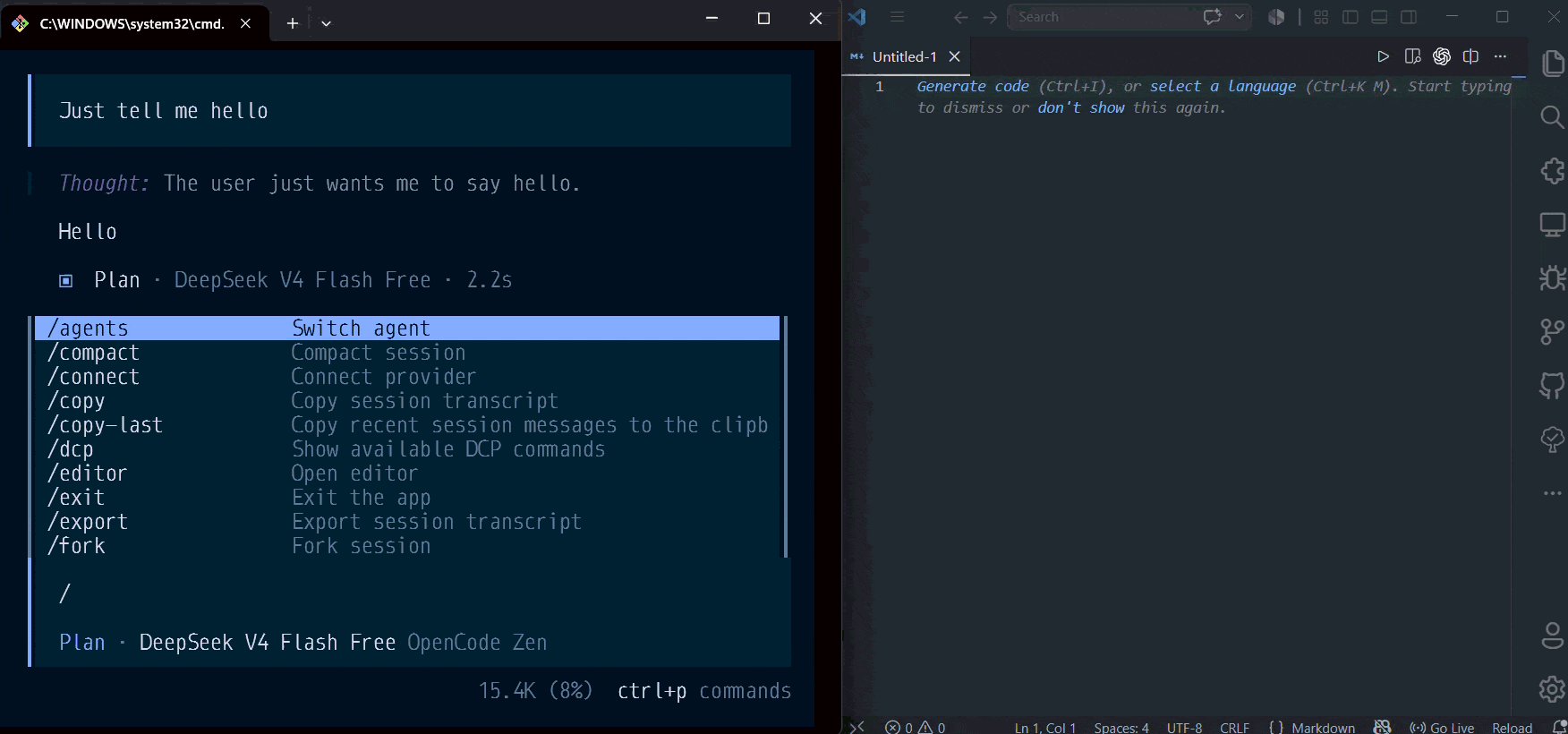Choose /copy Copy session transcript command
The height and width of the screenshot is (734, 1568).
click(x=407, y=401)
